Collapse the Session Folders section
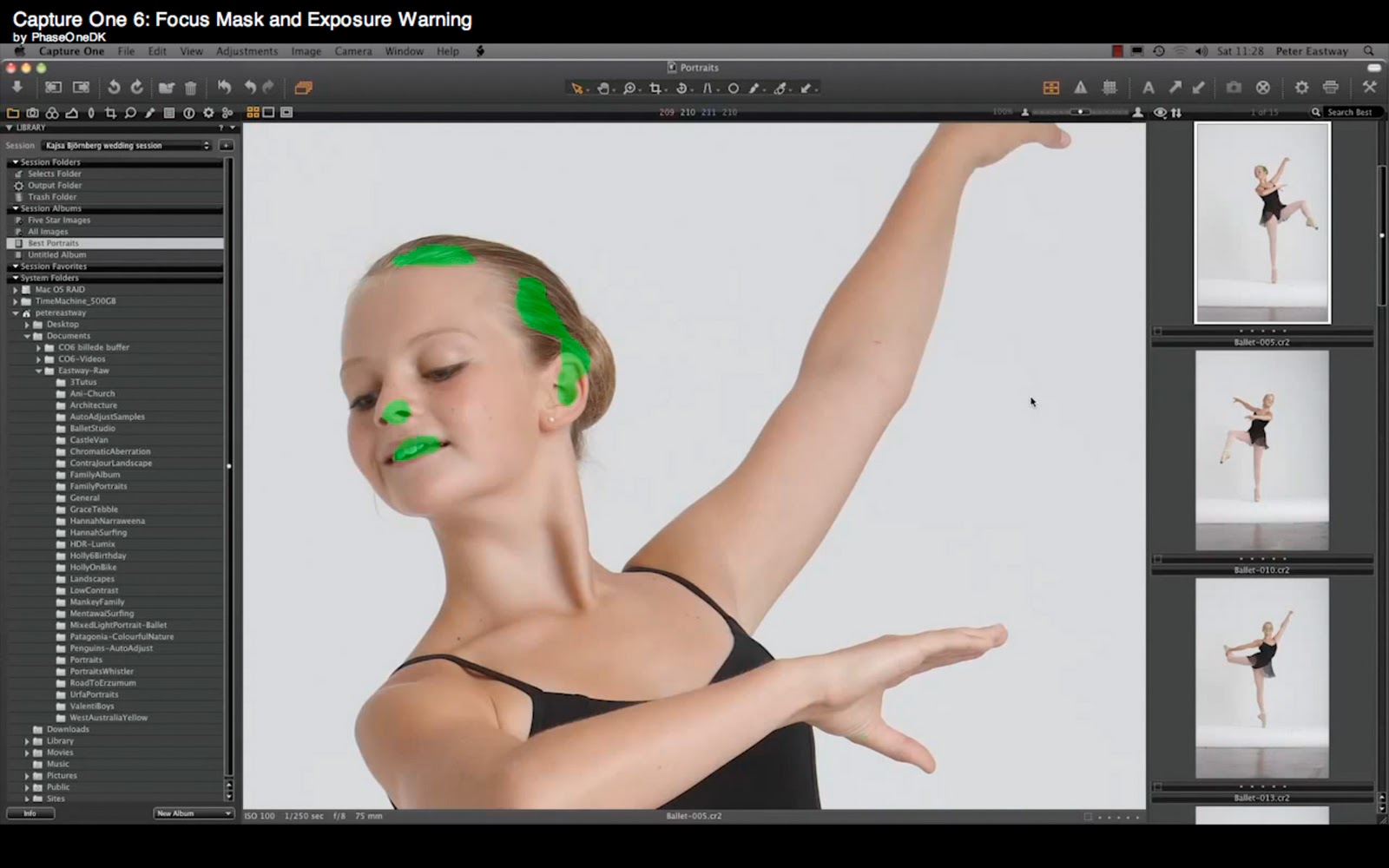This screenshot has width=1389, height=868. tap(17, 161)
